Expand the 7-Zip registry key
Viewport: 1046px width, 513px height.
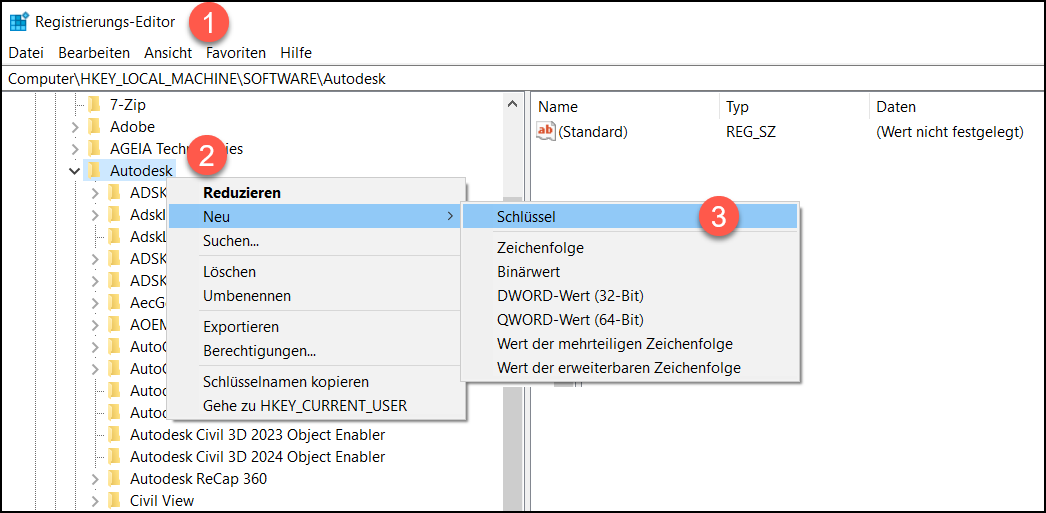(x=74, y=105)
